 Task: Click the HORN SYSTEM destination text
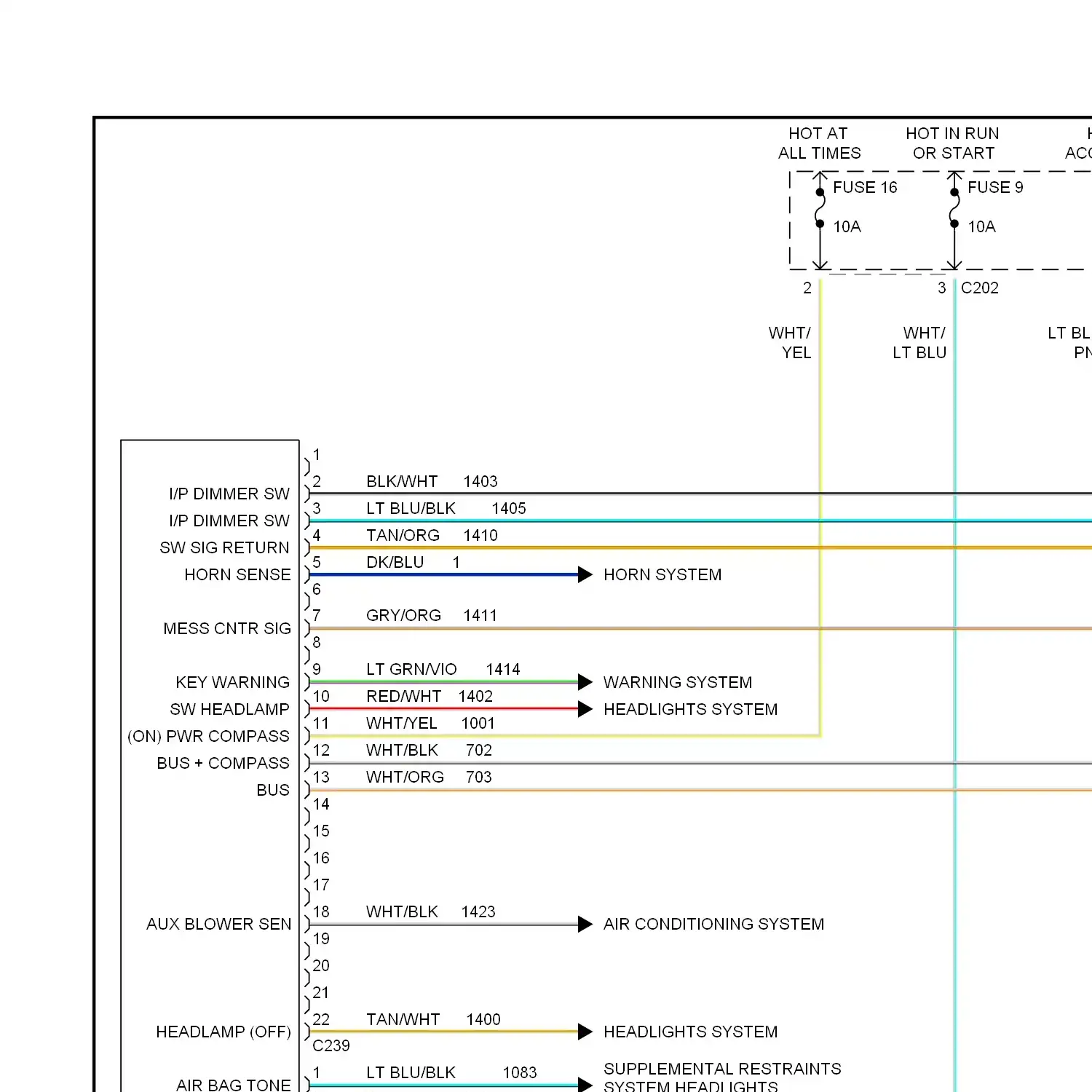pyautogui.click(x=662, y=575)
